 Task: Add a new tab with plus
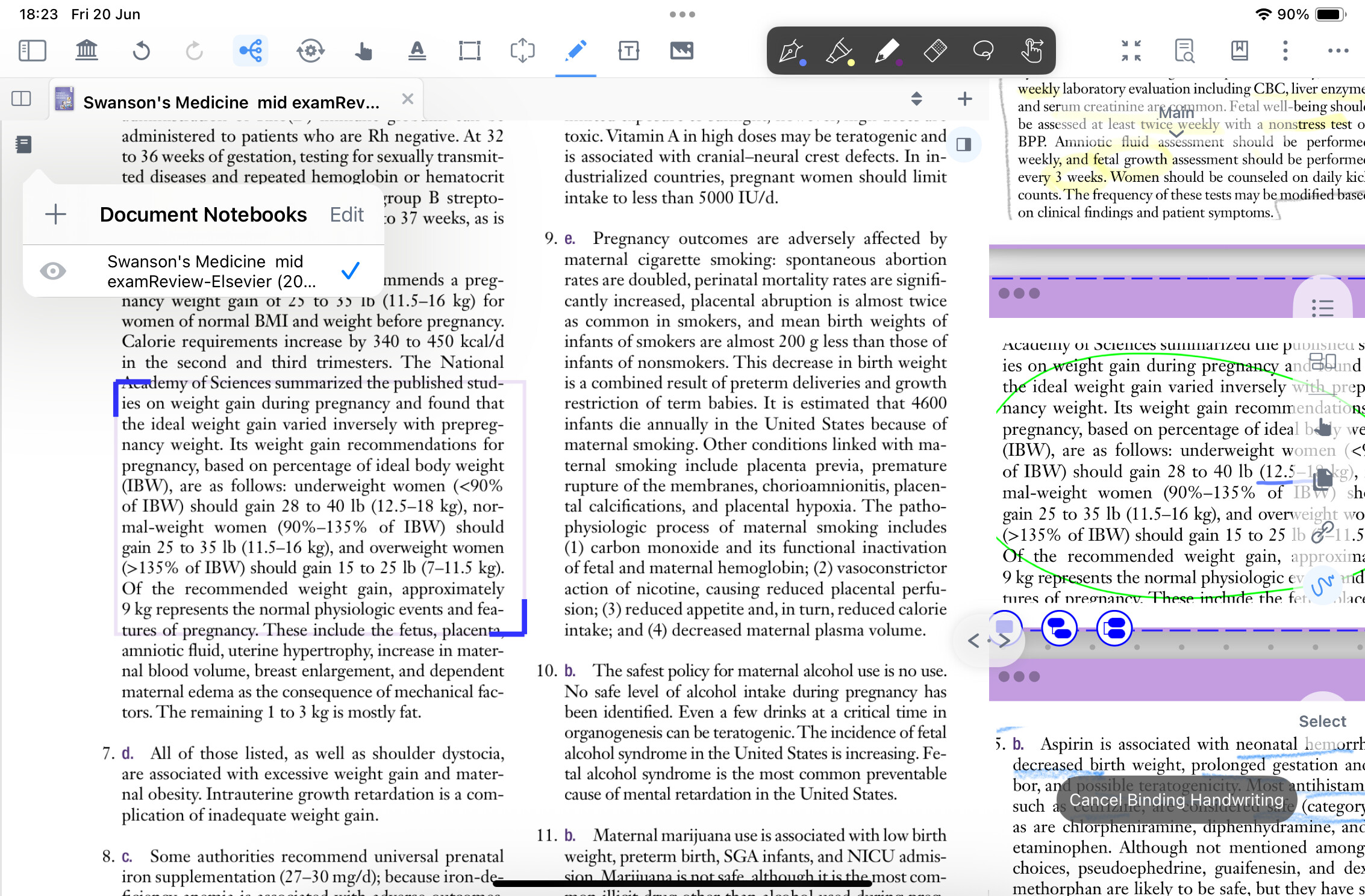tap(965, 98)
